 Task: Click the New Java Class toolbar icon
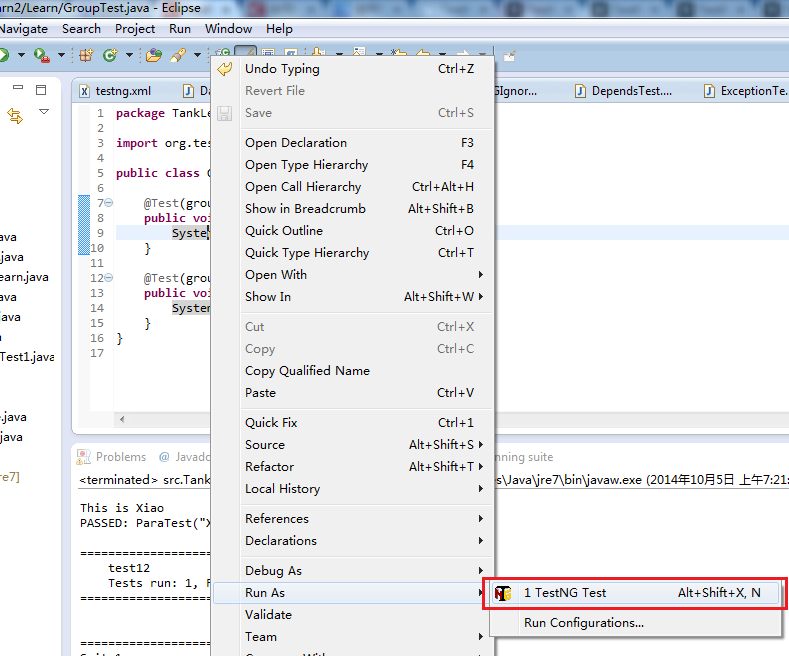tap(110, 55)
